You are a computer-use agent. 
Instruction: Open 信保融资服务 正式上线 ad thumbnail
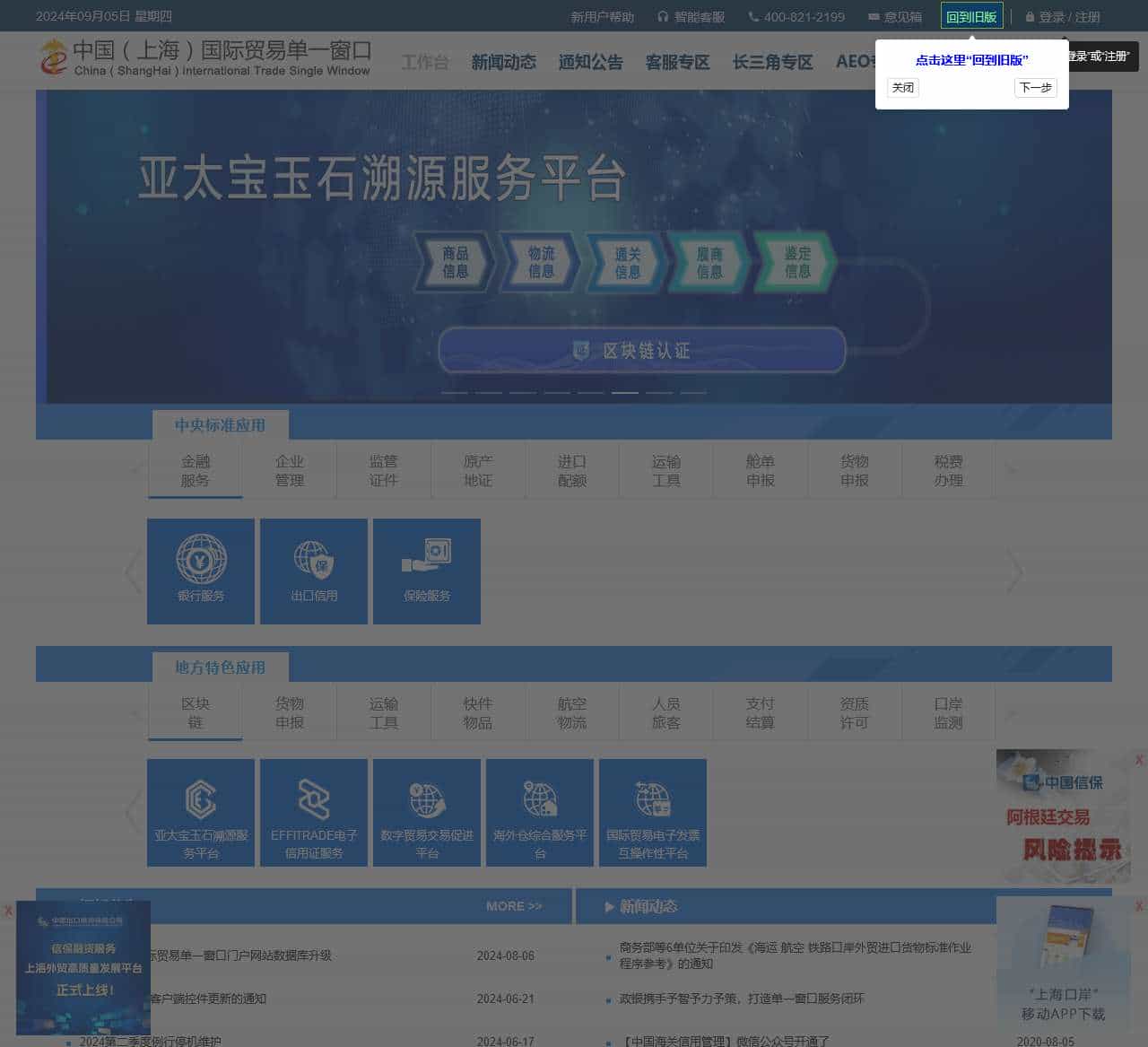[83, 967]
